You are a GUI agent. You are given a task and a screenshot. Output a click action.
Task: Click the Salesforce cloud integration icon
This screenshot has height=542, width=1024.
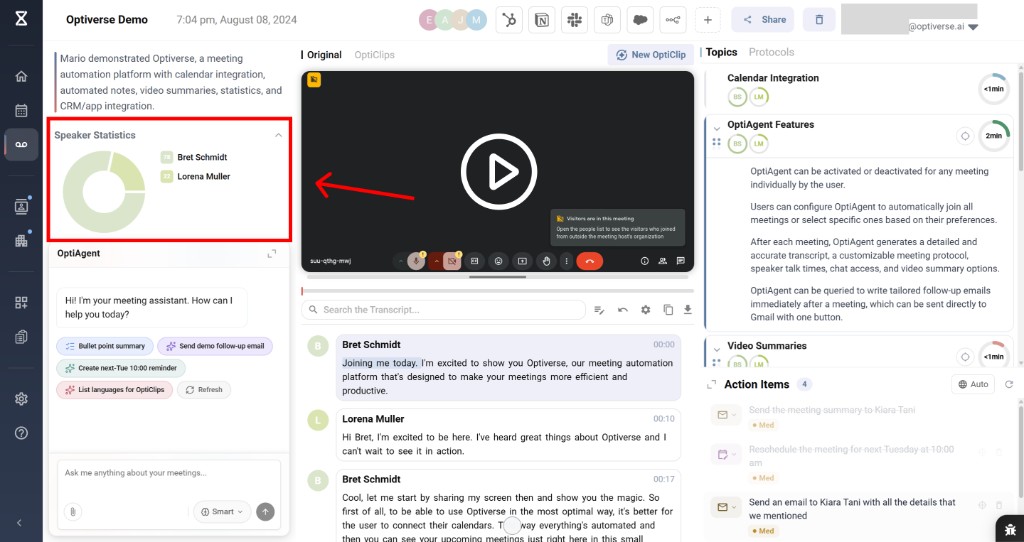click(640, 20)
